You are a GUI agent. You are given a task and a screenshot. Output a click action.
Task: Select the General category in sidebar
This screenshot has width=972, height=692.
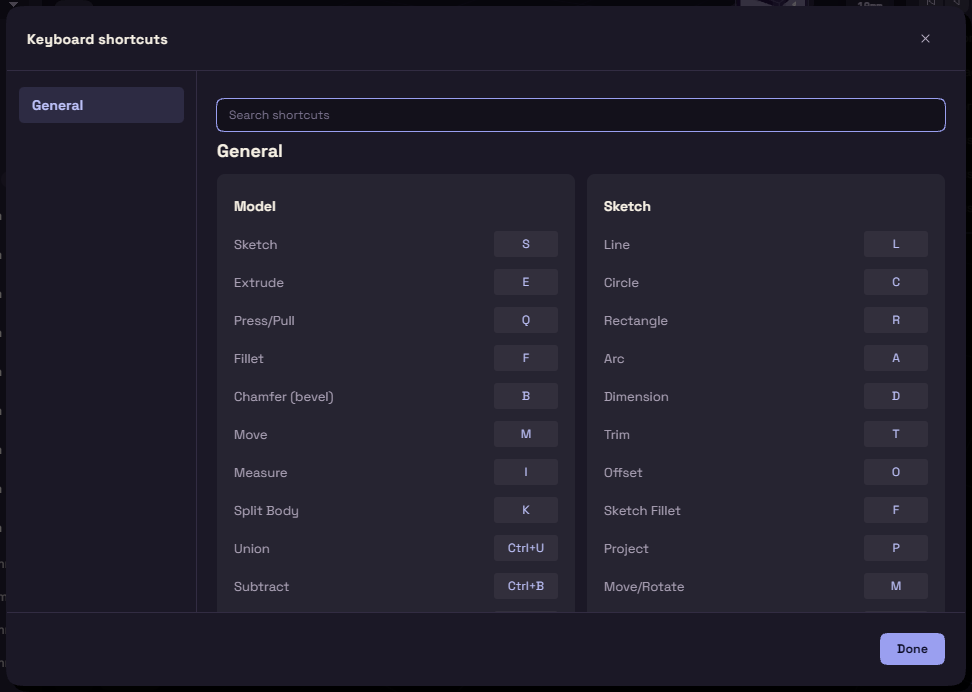point(101,105)
